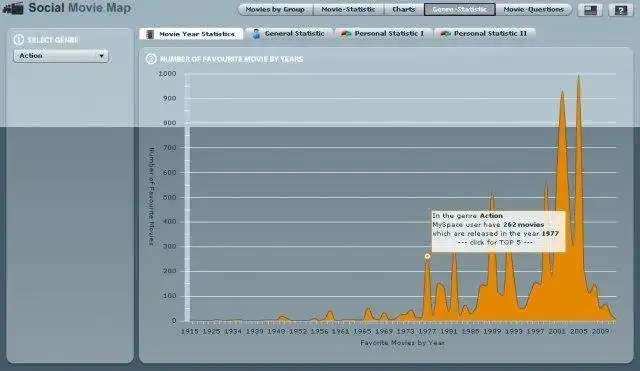Click the 1000 label on the y-axis
This screenshot has width=640, height=371.
[x=167, y=73]
